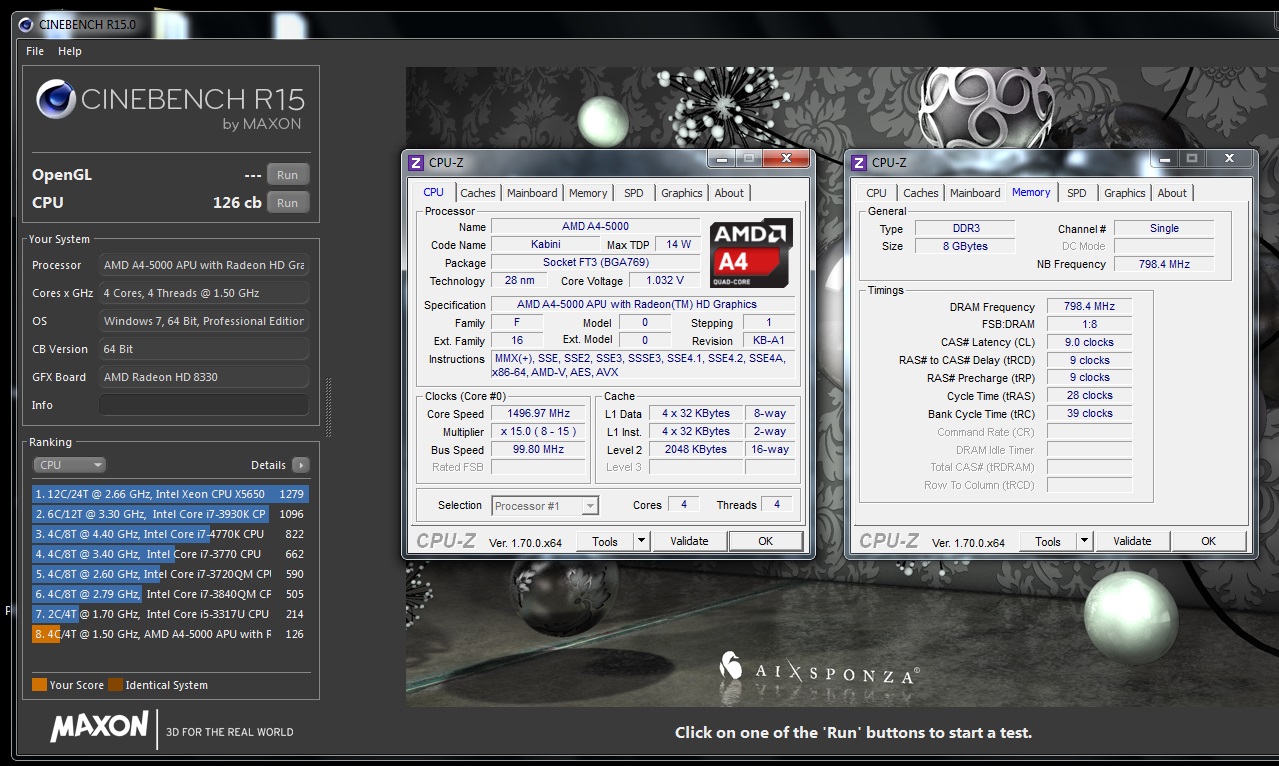The width and height of the screenshot is (1279, 766).
Task: Click the Info input field
Action: 203,405
